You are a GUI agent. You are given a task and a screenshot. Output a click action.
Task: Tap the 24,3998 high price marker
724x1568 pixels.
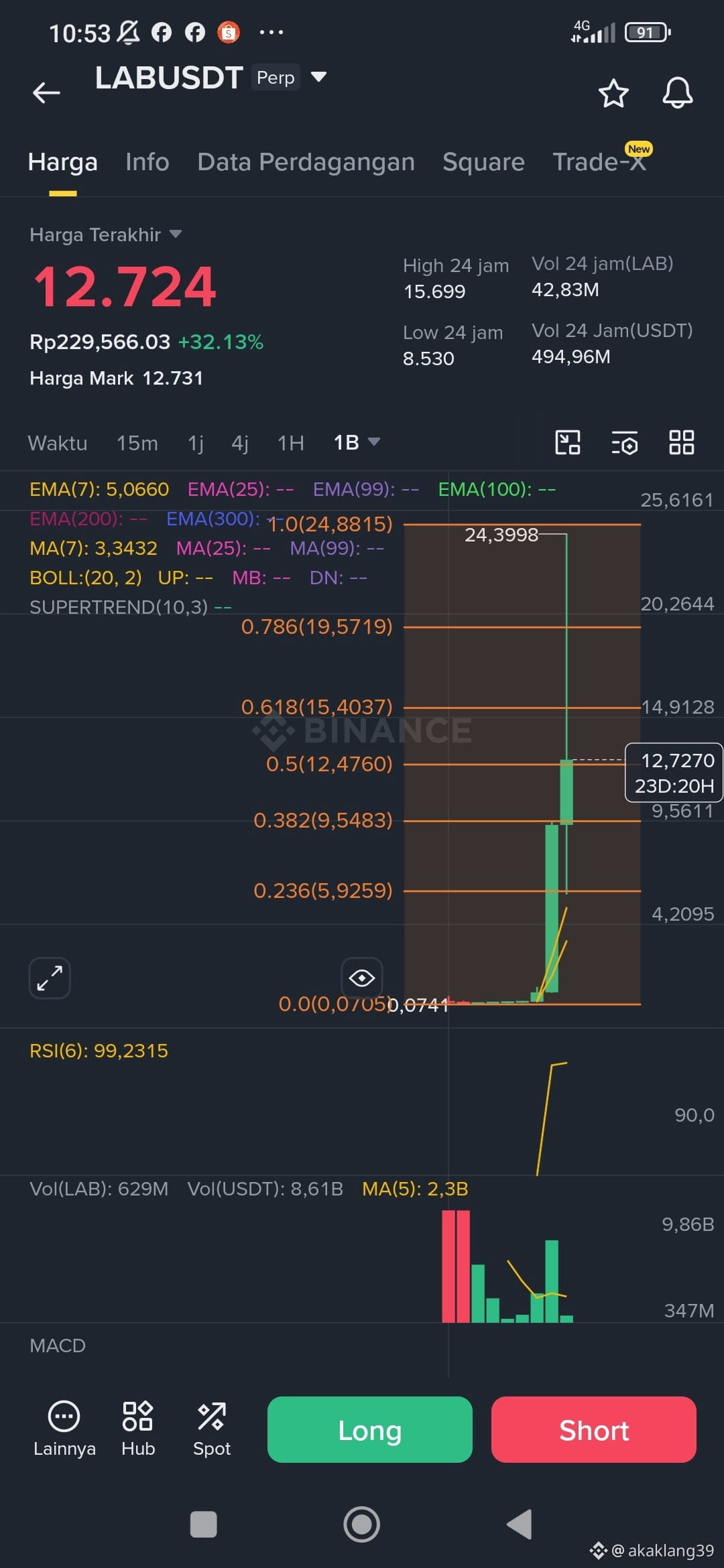click(501, 535)
